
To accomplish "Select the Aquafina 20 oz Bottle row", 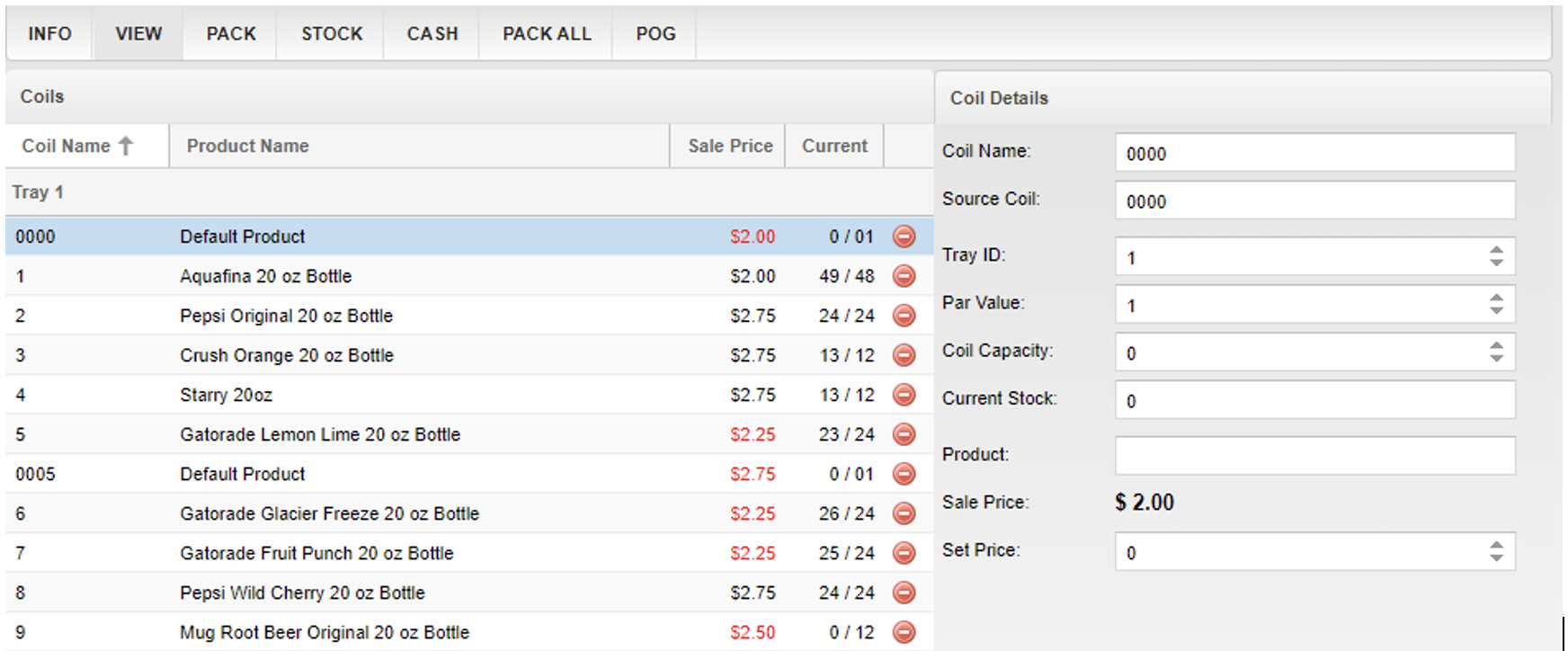I will pyautogui.click(x=469, y=276).
